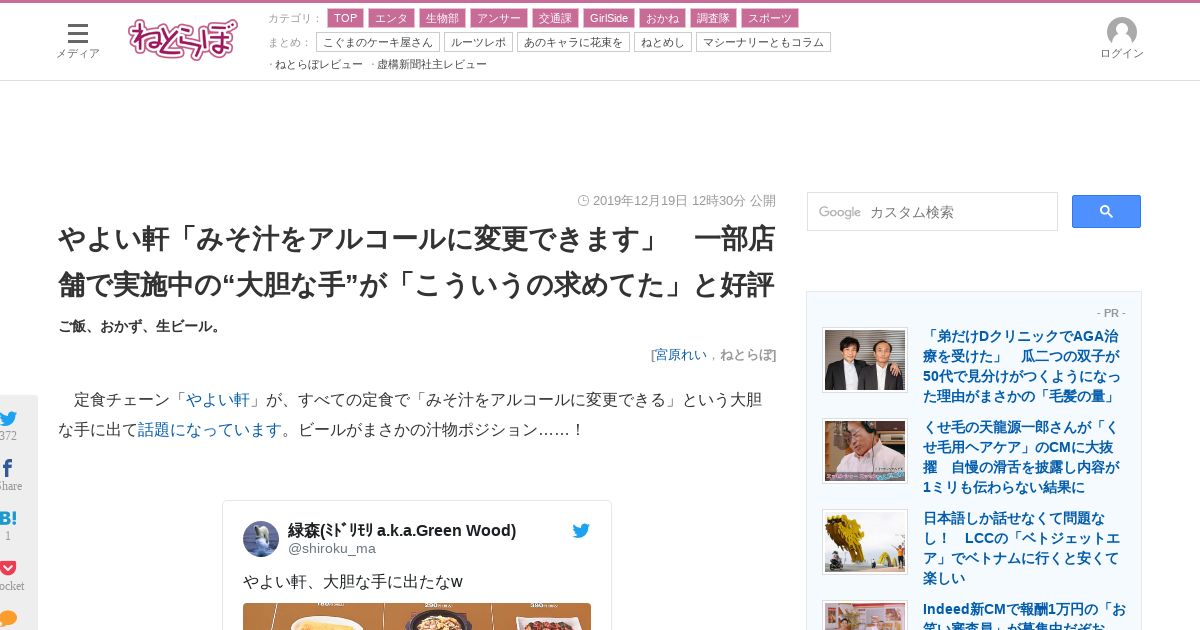Open 日本語しか話せなくて article headline
This screenshot has width=1200, height=630.
1022,548
